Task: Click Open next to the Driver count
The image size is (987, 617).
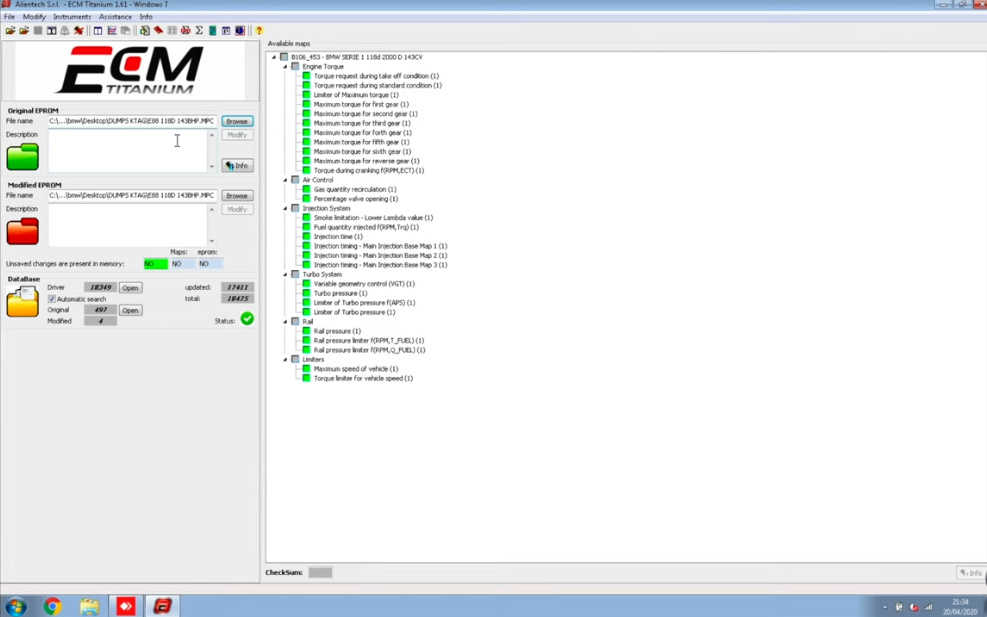Action: pos(130,288)
